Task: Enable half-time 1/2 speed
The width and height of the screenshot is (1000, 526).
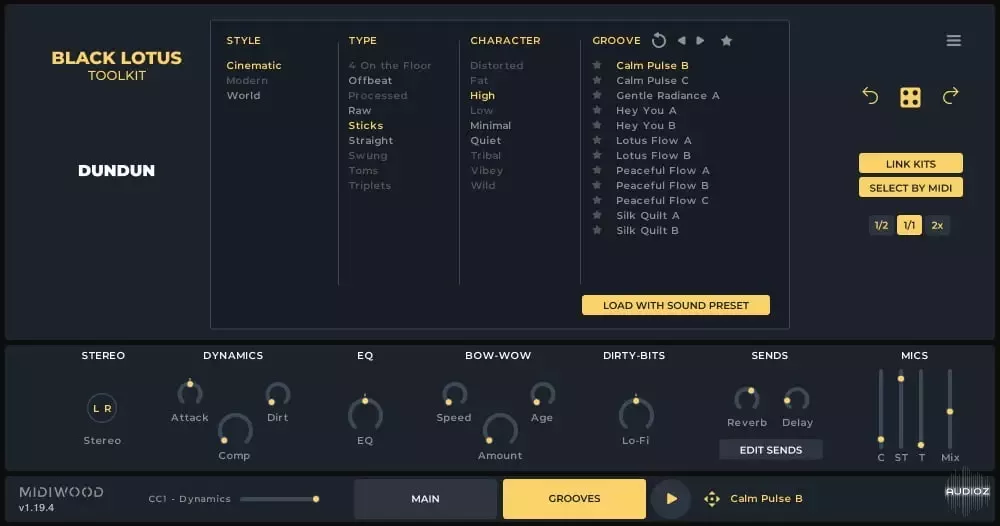Action: (881, 226)
